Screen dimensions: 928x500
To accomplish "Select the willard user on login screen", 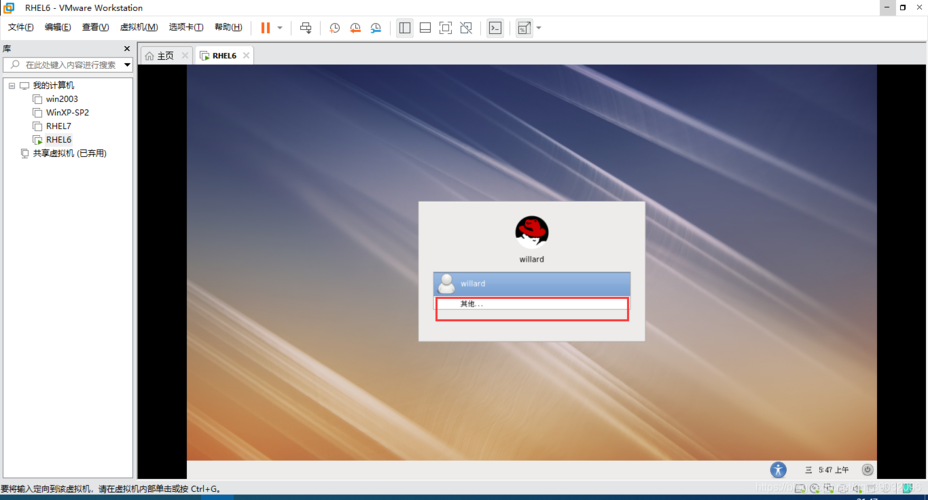I will [x=531, y=284].
